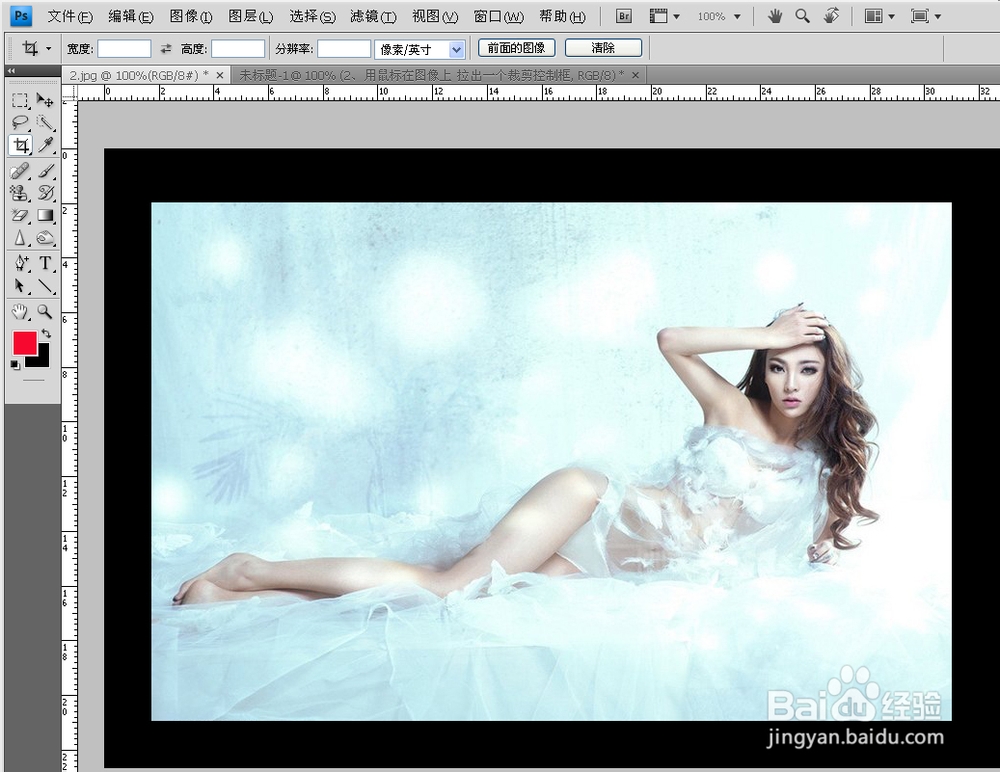Open the 选择(S) Select menu
The height and width of the screenshot is (772, 1000).
tap(312, 17)
